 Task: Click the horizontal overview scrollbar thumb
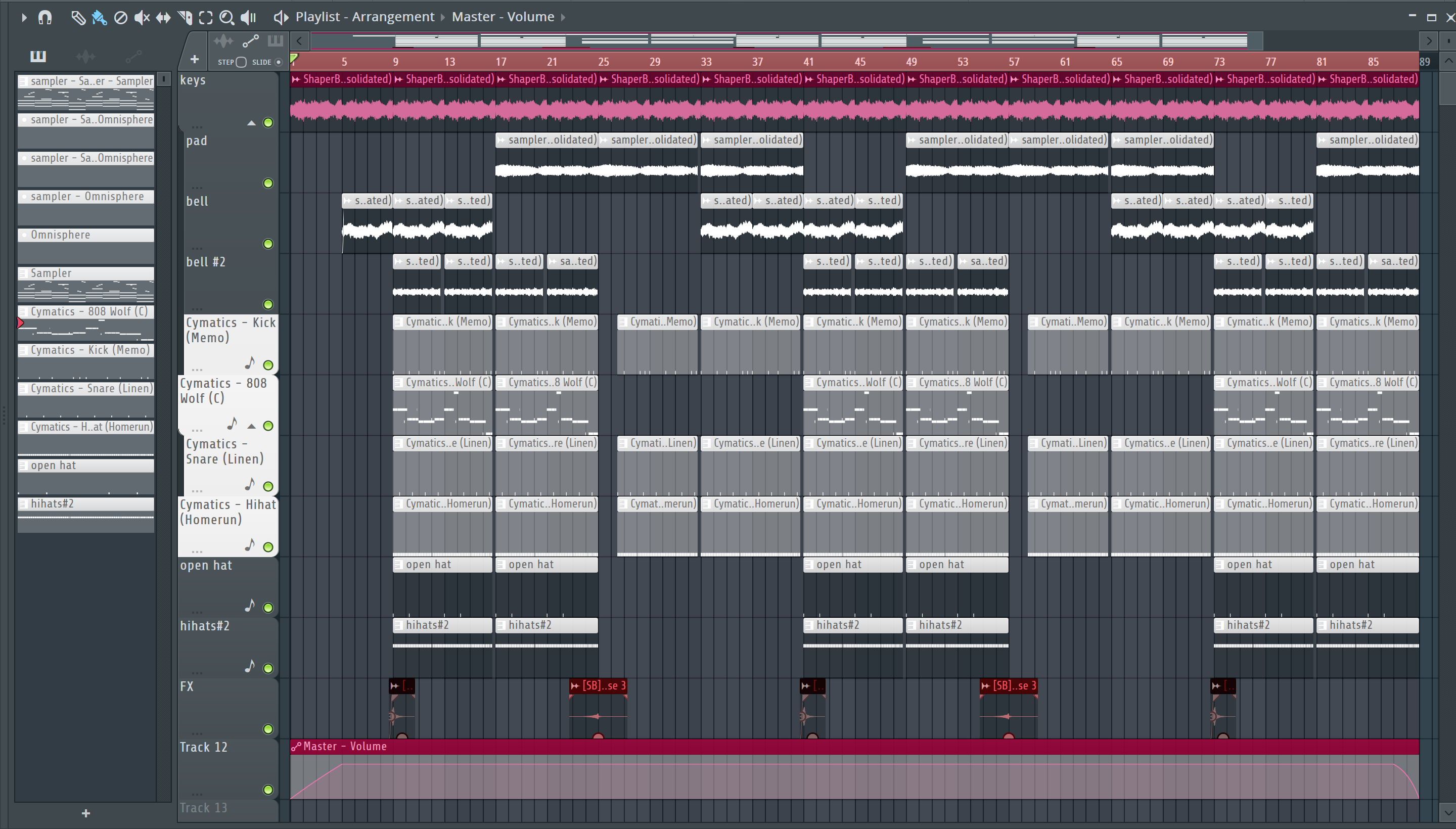coord(786,41)
